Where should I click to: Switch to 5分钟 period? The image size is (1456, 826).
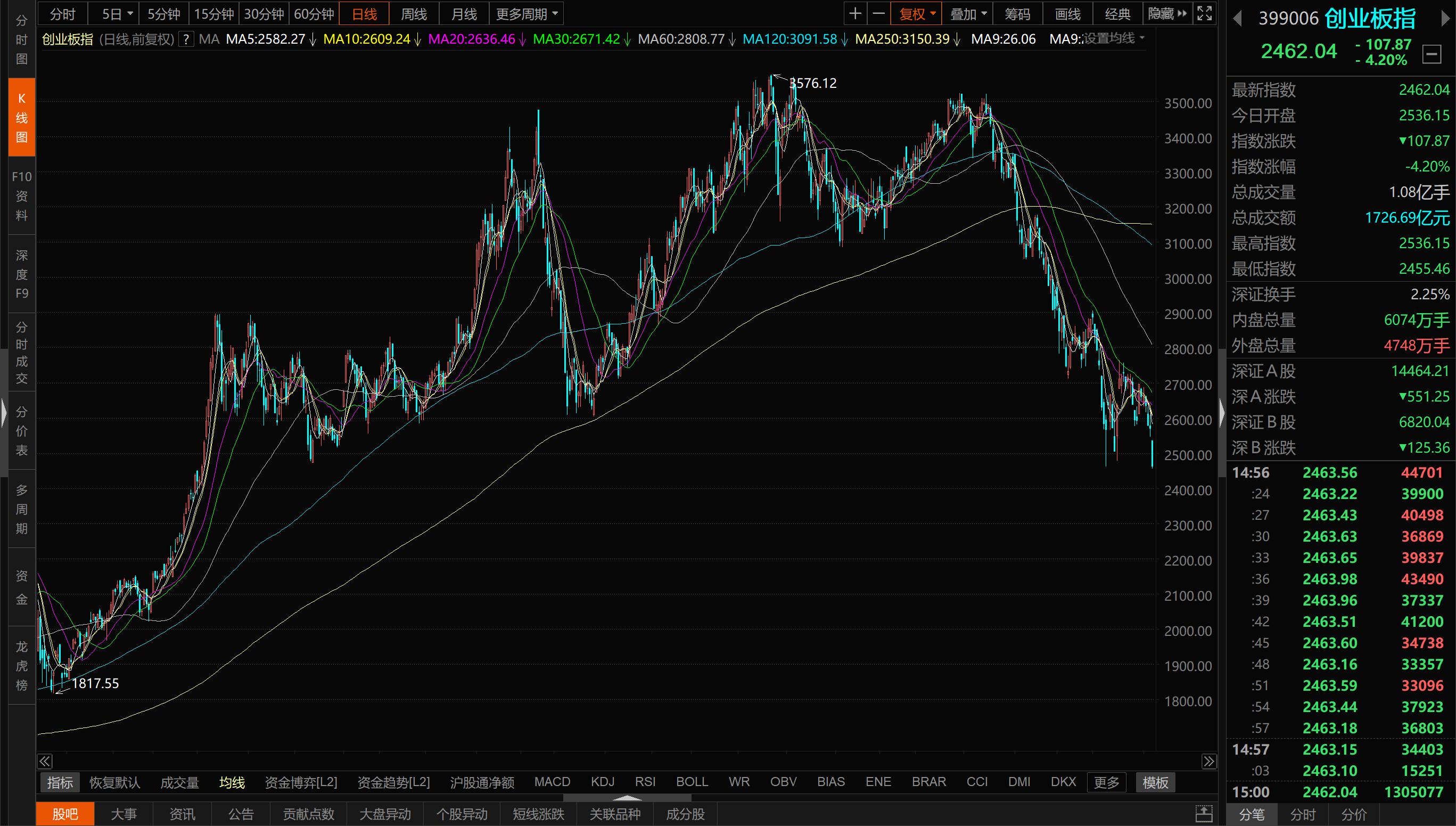click(x=163, y=14)
